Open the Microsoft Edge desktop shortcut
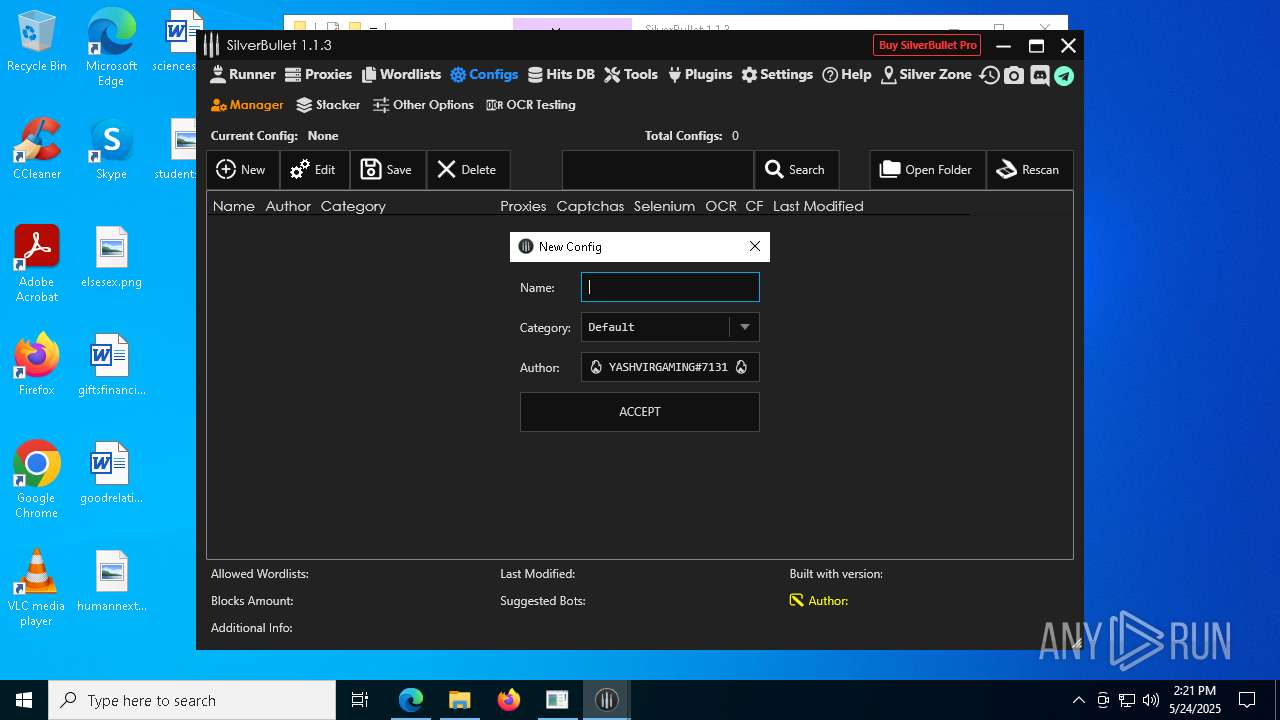 coord(111,47)
